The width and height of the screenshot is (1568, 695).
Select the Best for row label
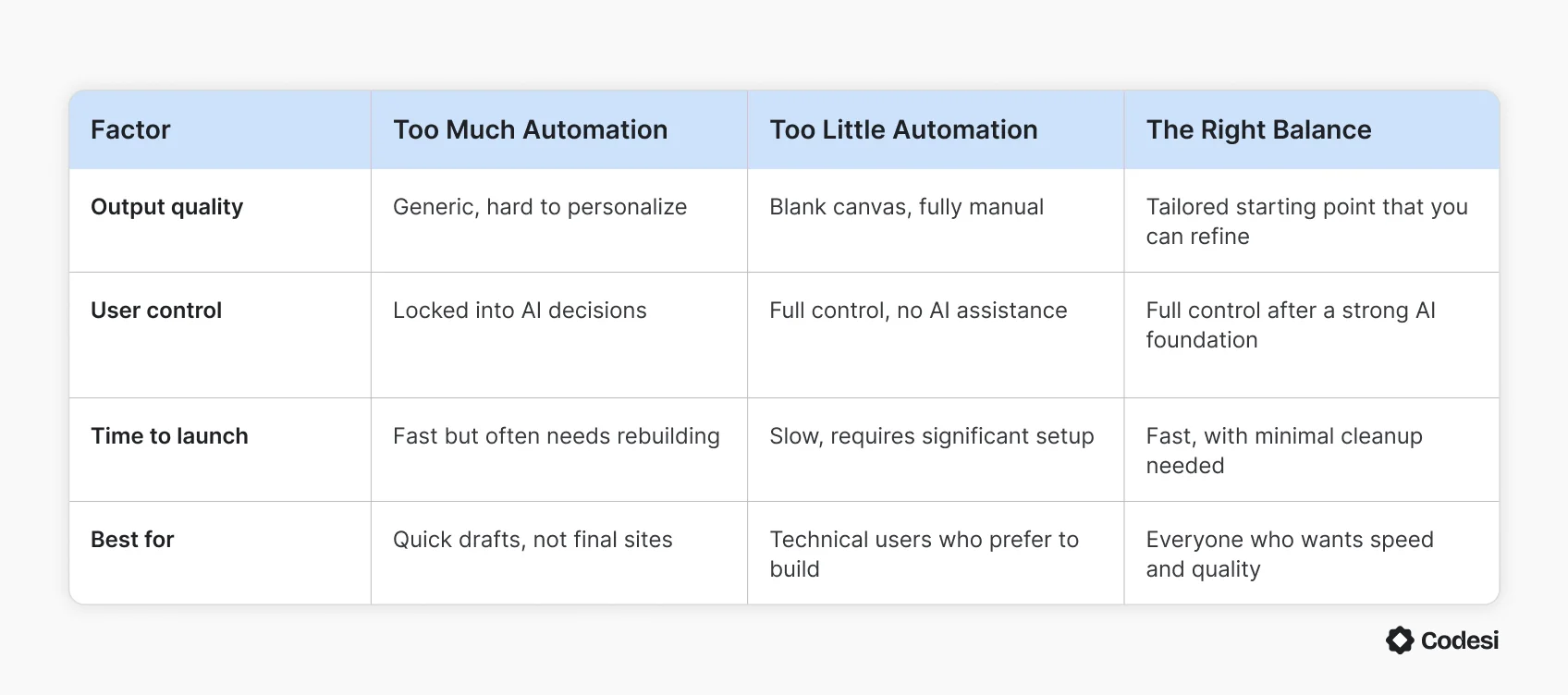[132, 540]
